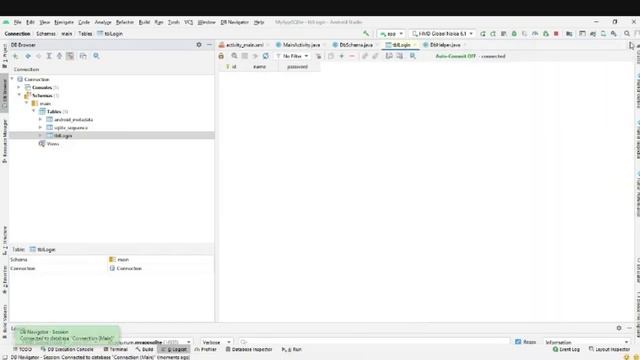This screenshot has height=360, width=640.
Task: Open HMD Global Nokia device dropdown
Action: tap(442, 33)
